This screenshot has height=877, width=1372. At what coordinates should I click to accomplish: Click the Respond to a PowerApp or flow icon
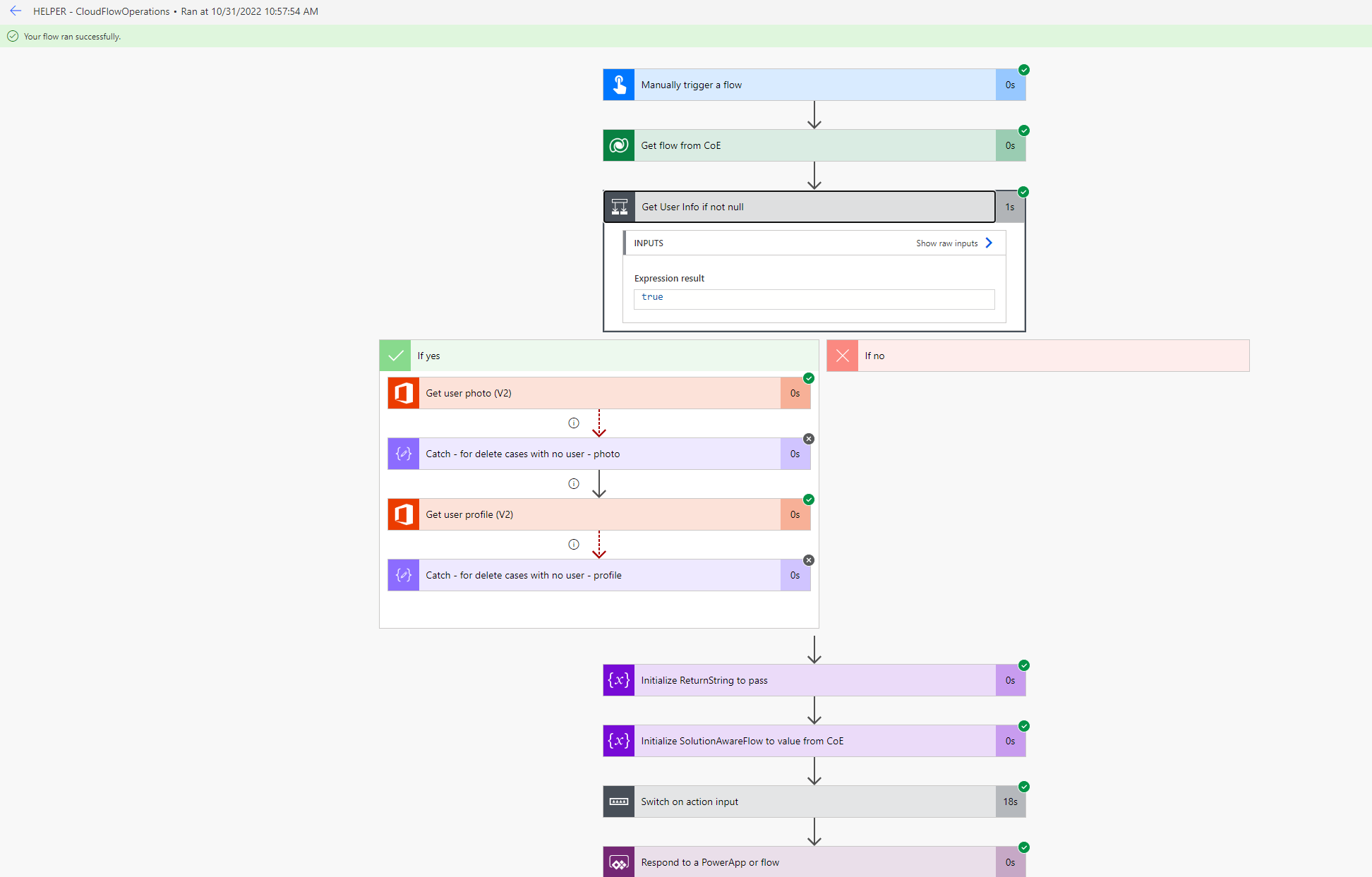tap(618, 861)
